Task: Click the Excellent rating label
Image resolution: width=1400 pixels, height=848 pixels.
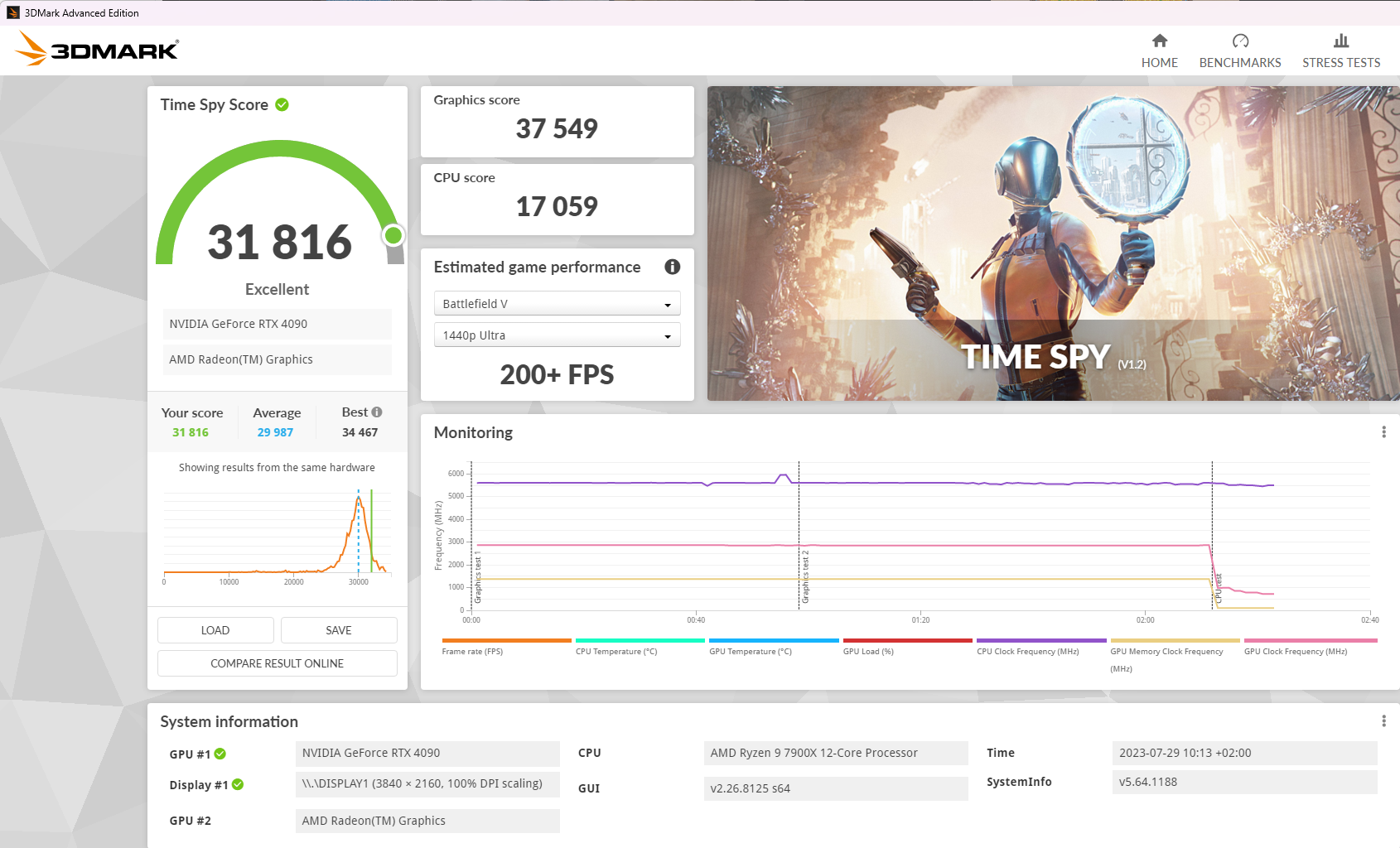Action: click(x=277, y=289)
